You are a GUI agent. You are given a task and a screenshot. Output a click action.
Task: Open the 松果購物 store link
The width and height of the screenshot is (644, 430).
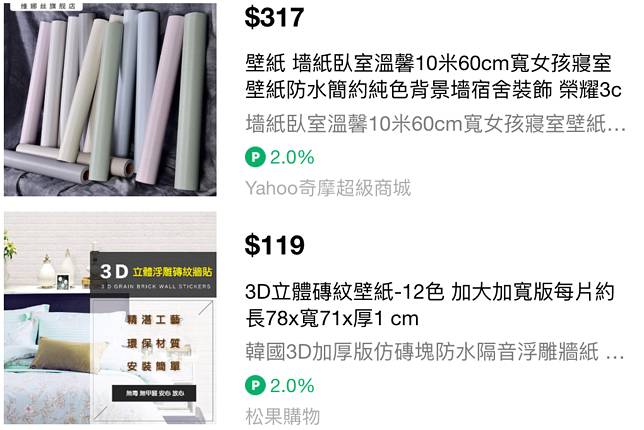pyautogui.click(x=283, y=416)
